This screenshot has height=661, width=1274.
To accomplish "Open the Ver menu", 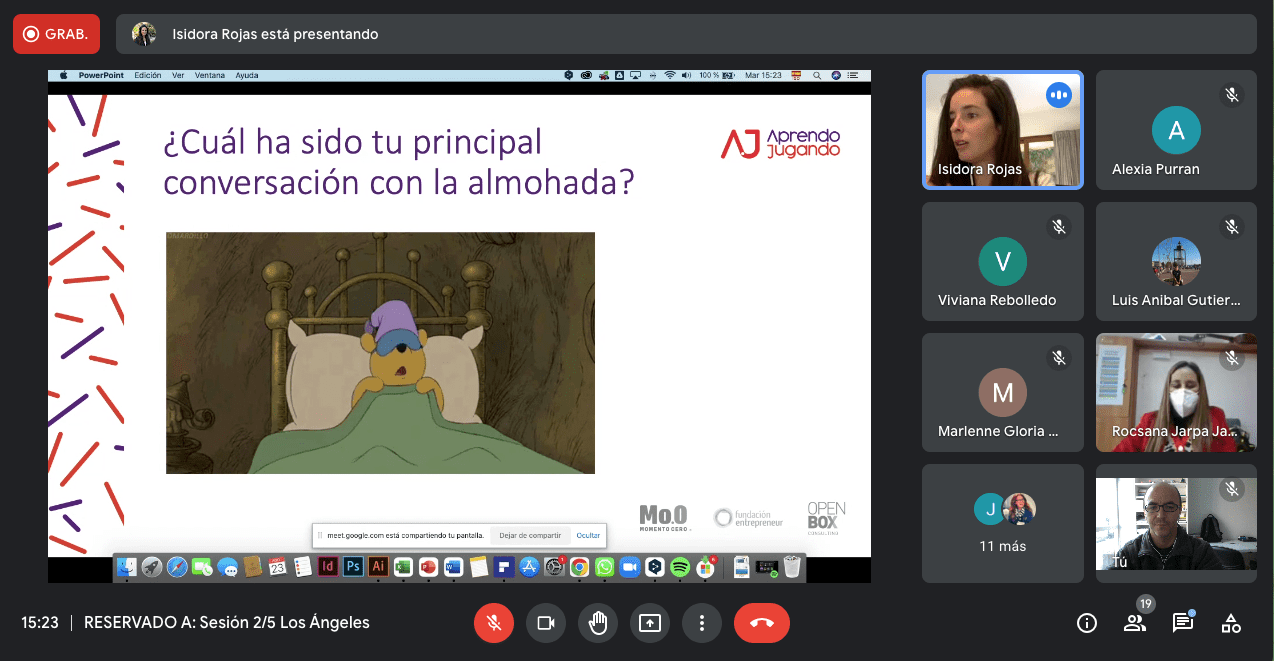I will (x=178, y=75).
